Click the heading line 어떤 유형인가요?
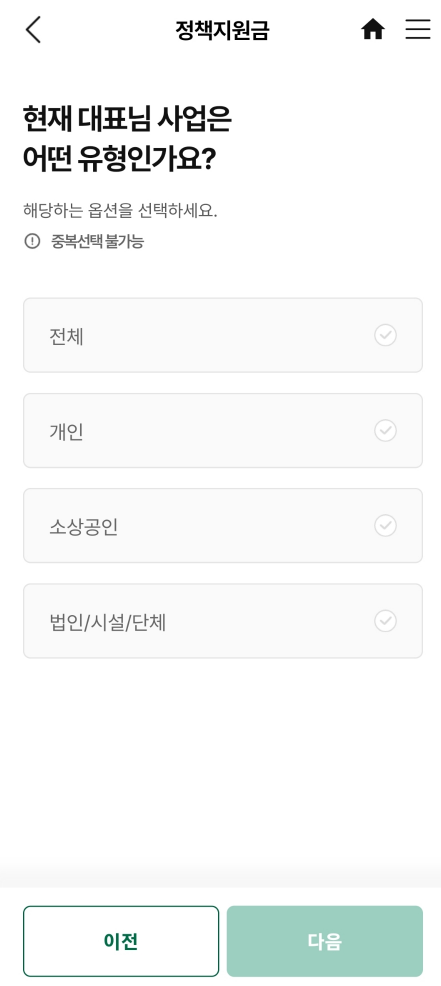 tap(120, 160)
